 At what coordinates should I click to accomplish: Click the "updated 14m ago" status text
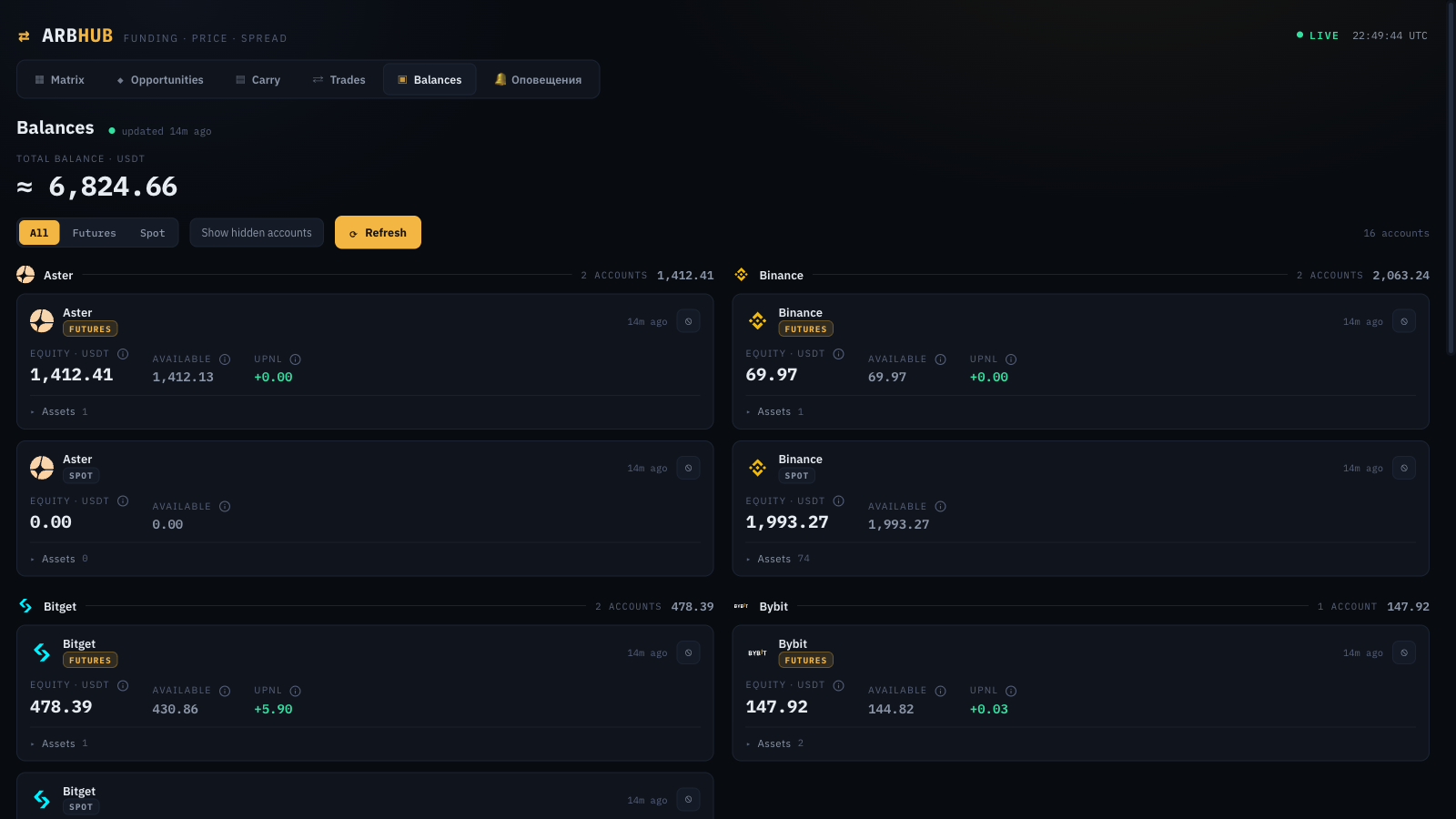pos(167,131)
